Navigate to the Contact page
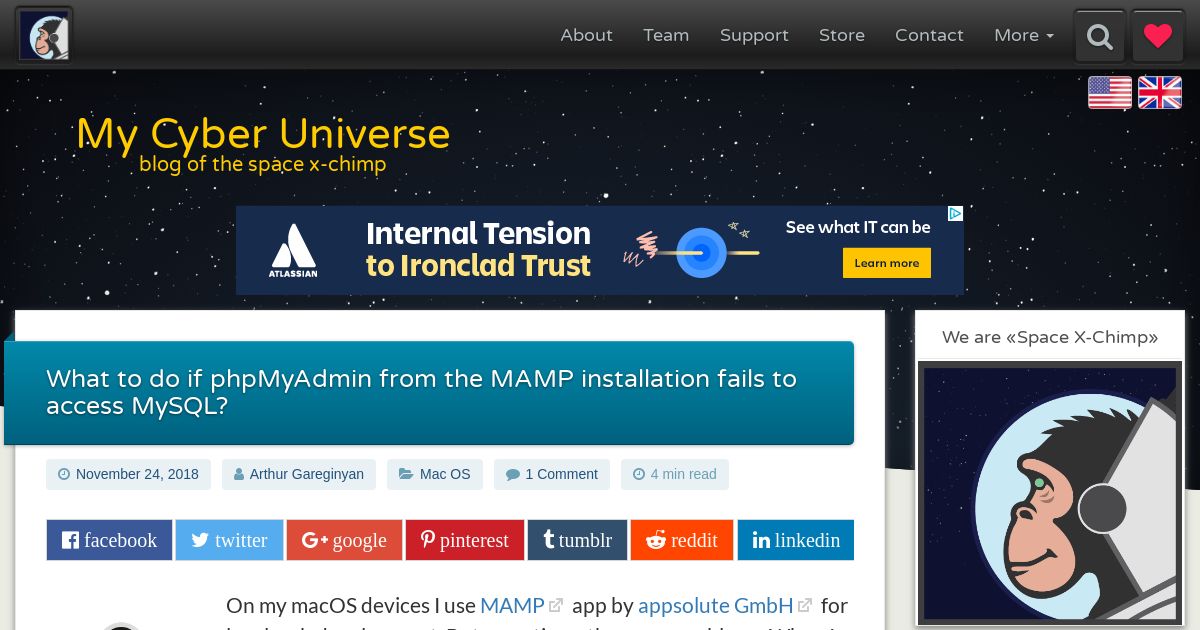 [929, 35]
